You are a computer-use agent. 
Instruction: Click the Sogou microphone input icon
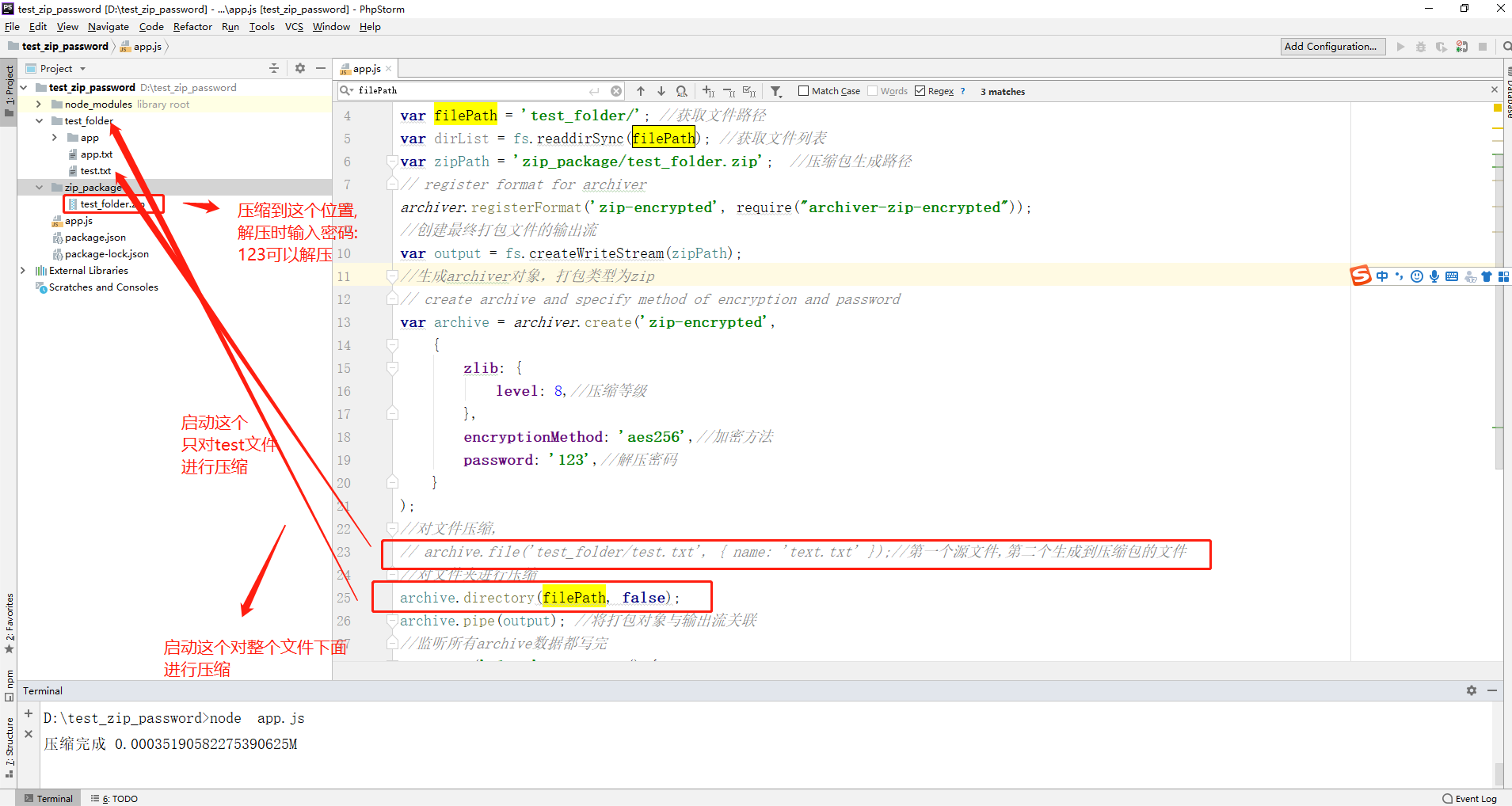1434,276
